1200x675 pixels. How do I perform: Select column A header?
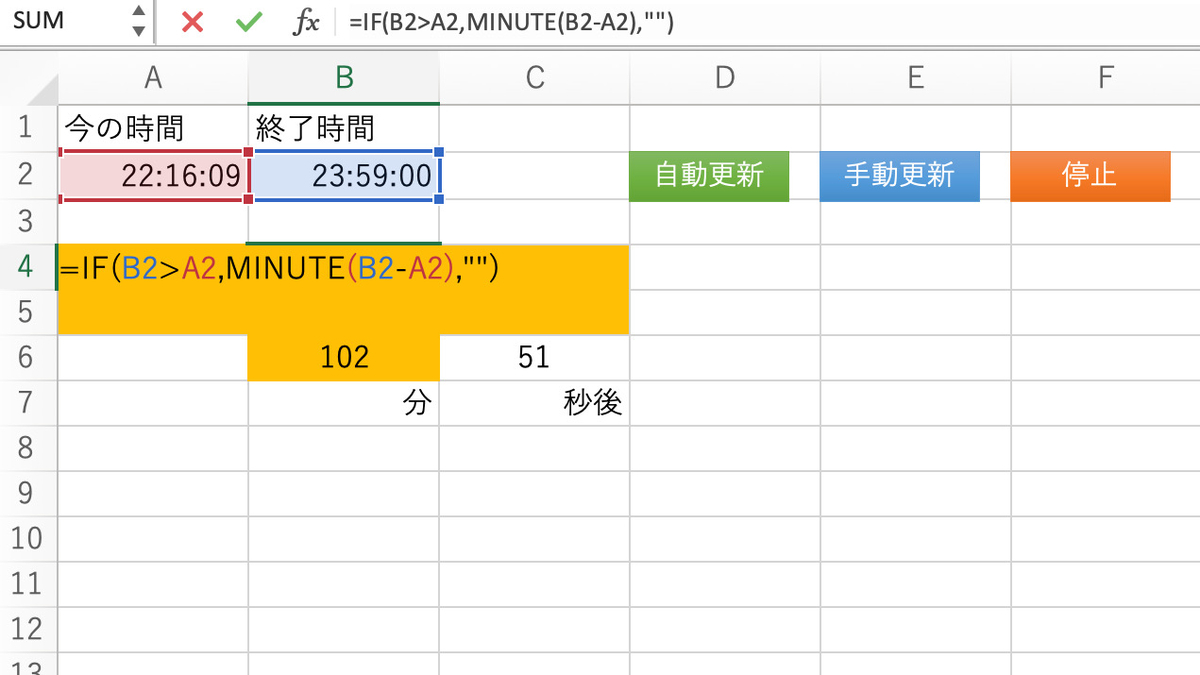click(x=152, y=77)
